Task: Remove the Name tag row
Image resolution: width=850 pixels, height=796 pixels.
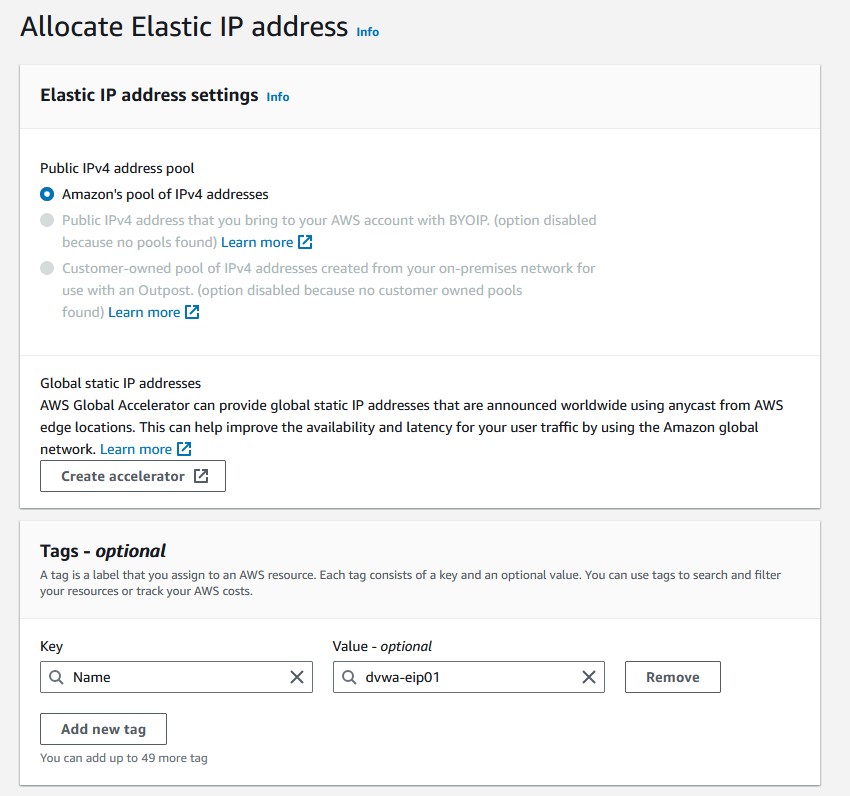Action: tap(672, 677)
